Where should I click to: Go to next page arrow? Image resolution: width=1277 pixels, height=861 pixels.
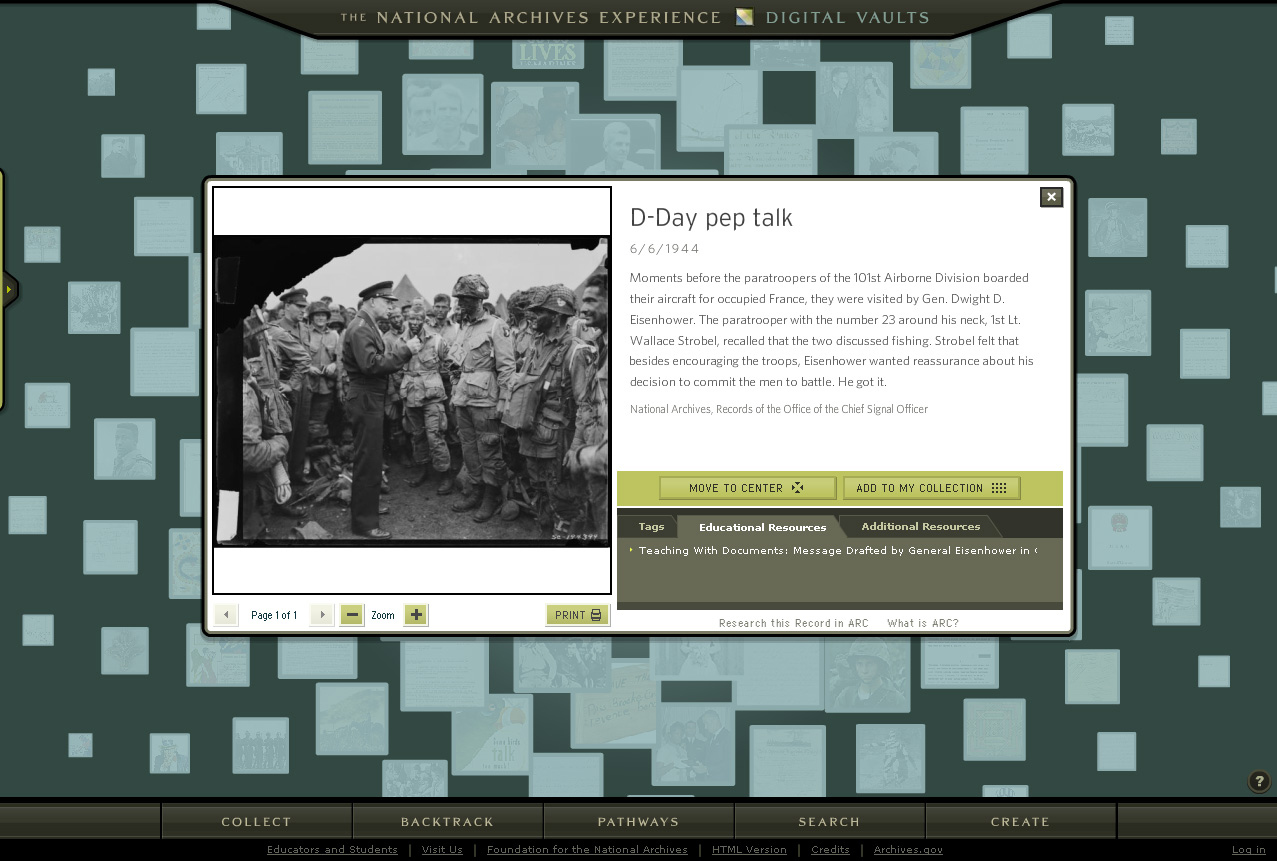[x=321, y=615]
